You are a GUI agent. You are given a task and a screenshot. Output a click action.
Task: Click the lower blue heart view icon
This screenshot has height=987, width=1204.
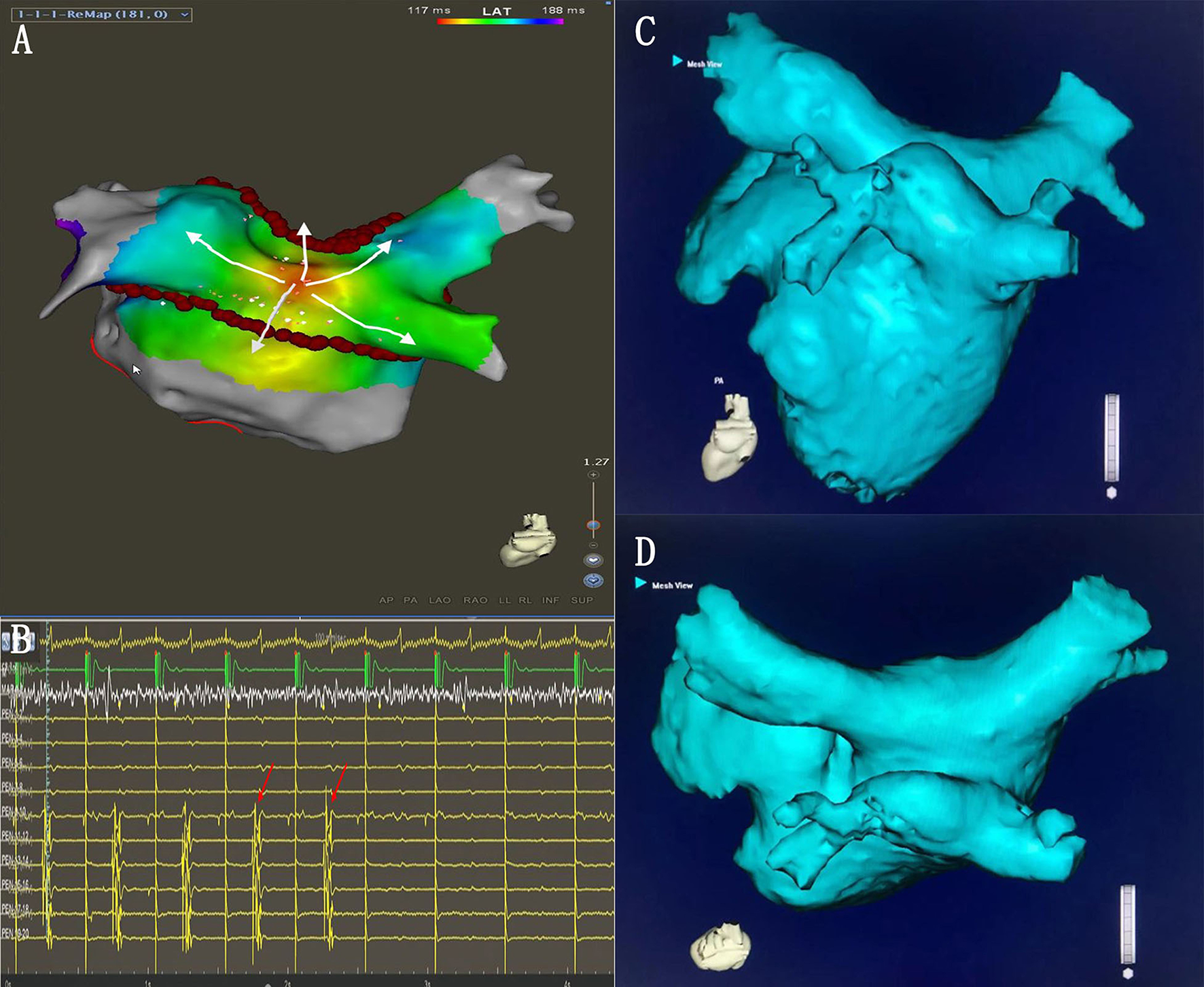(593, 581)
